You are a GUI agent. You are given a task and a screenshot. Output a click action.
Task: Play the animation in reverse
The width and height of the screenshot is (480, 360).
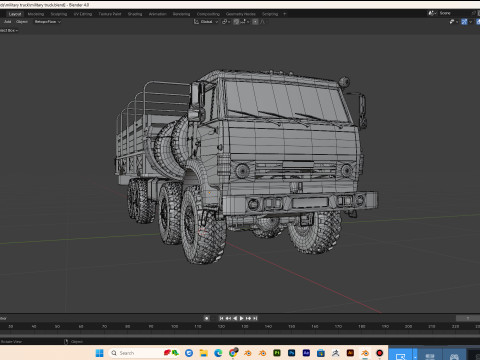click(235, 318)
